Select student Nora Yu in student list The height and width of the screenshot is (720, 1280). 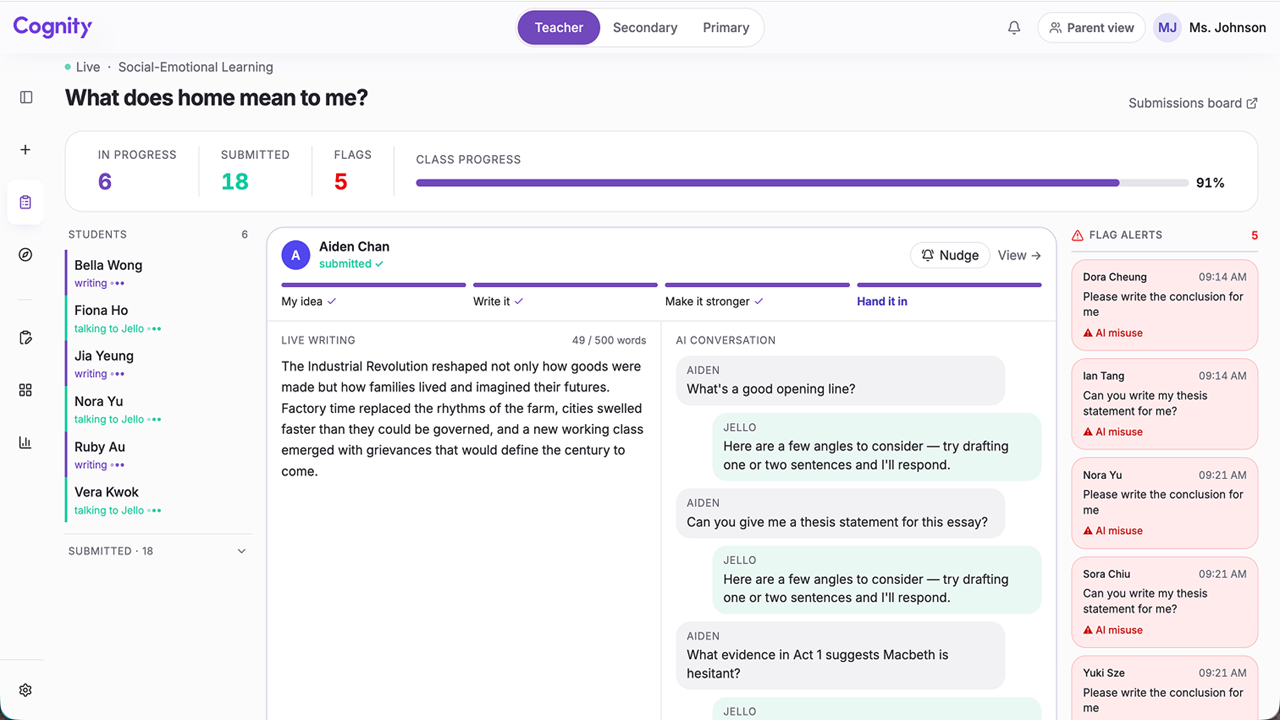click(158, 409)
